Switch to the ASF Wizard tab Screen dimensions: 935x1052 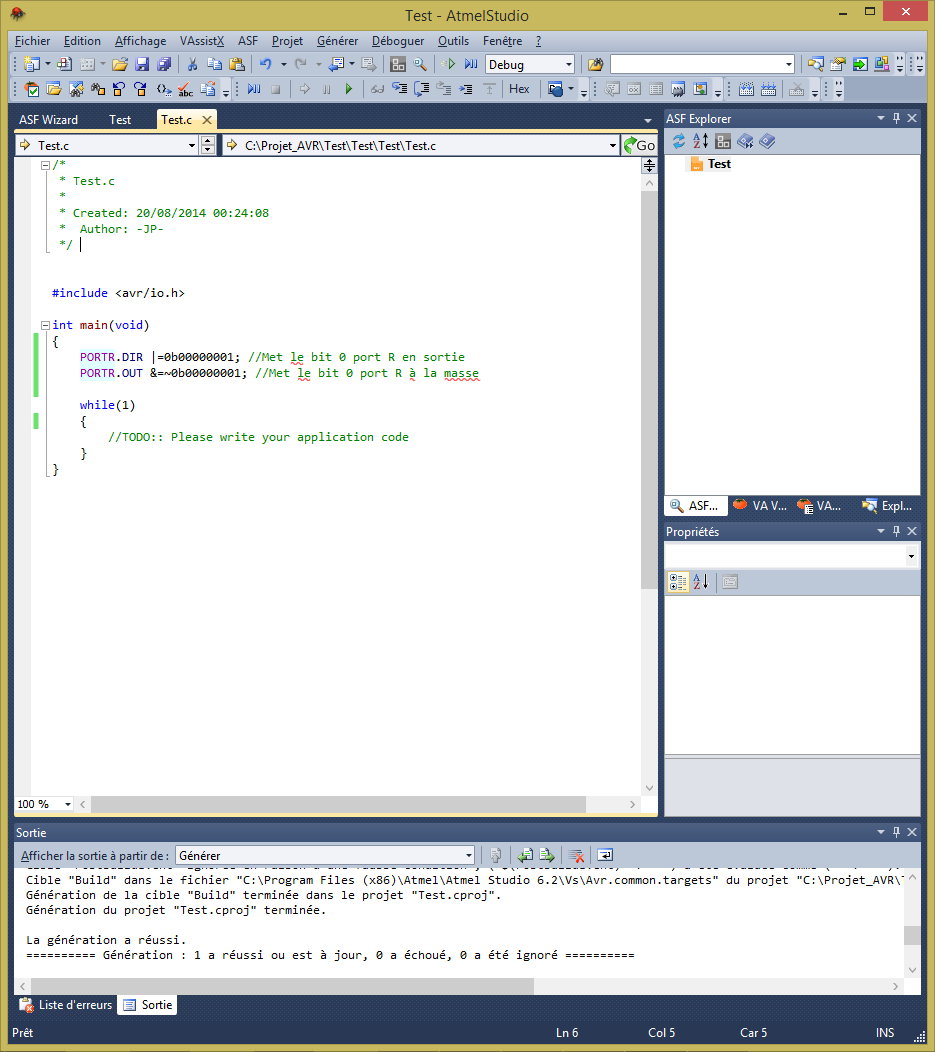click(x=48, y=119)
